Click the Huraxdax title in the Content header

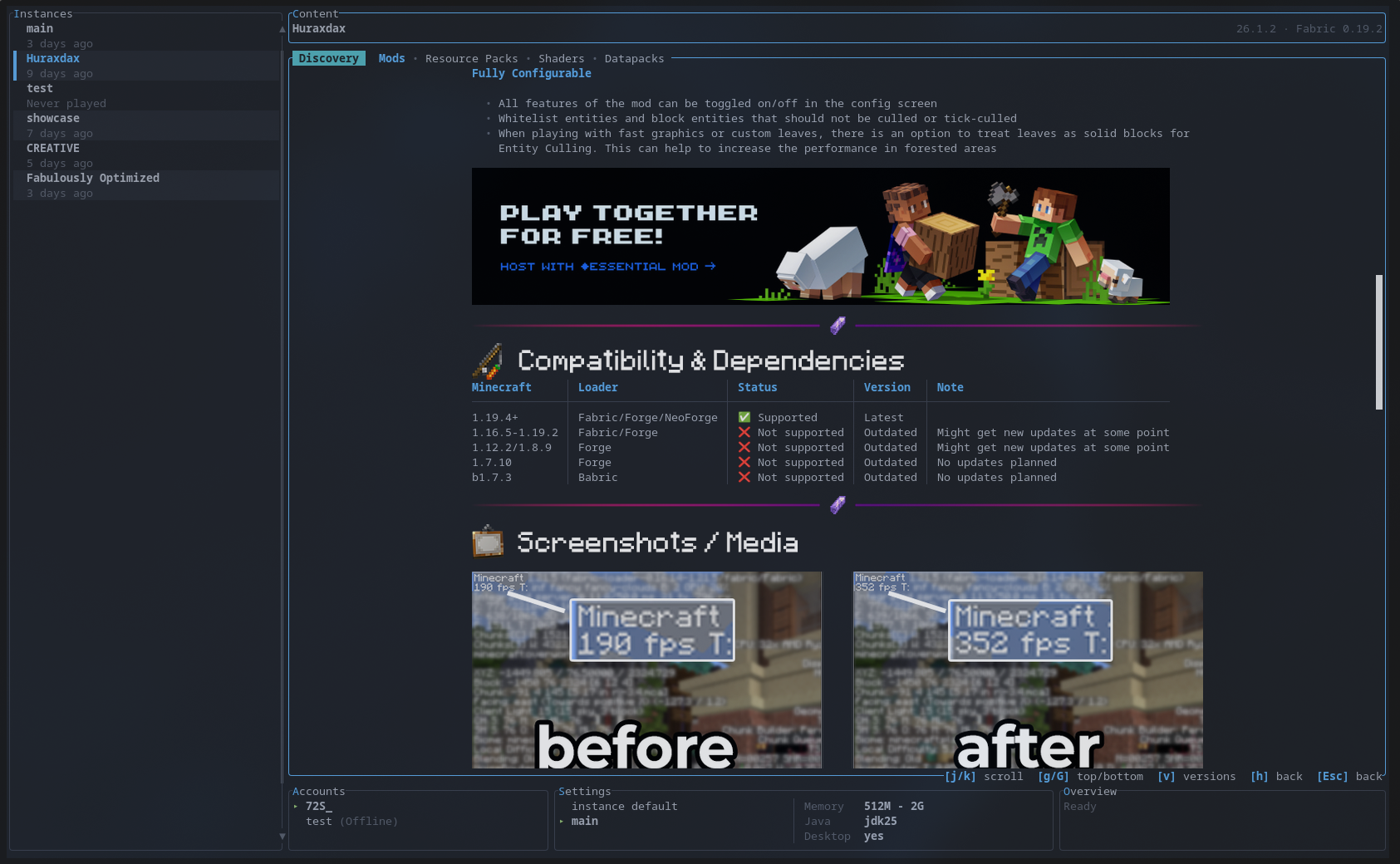319,28
